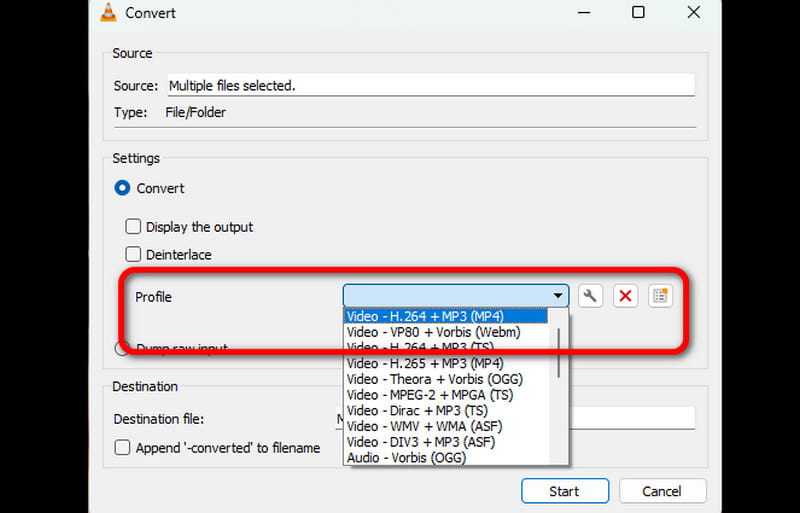The image size is (800, 513).
Task: Click the Cancel button
Action: [662, 491]
